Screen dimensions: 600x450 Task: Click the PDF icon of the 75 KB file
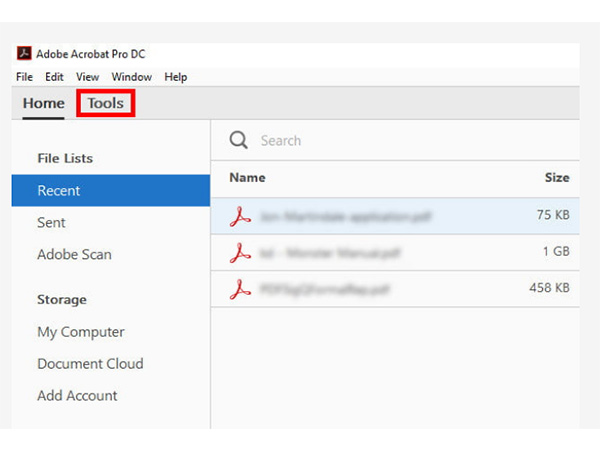tap(240, 215)
